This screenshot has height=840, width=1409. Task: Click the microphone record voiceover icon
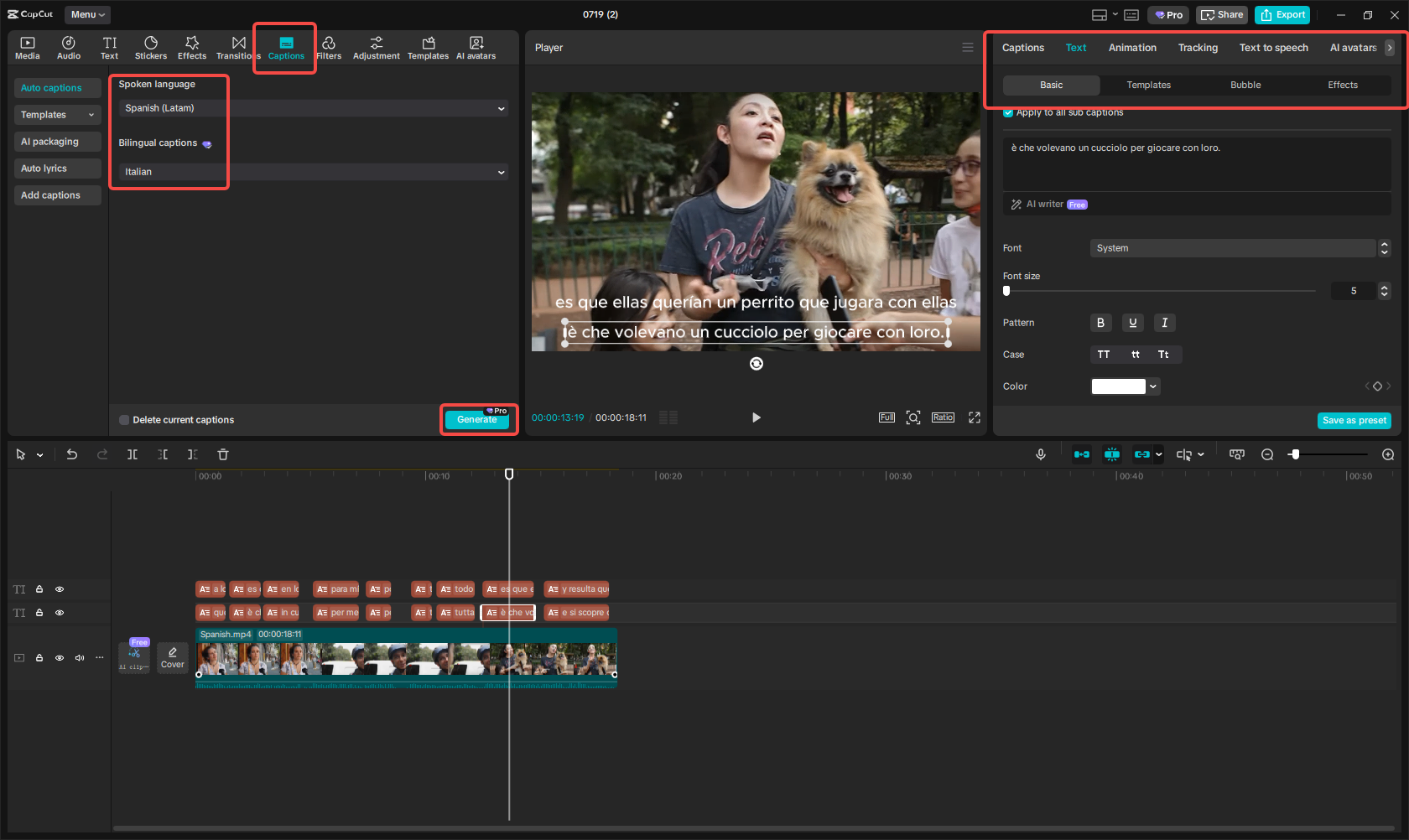[1040, 454]
